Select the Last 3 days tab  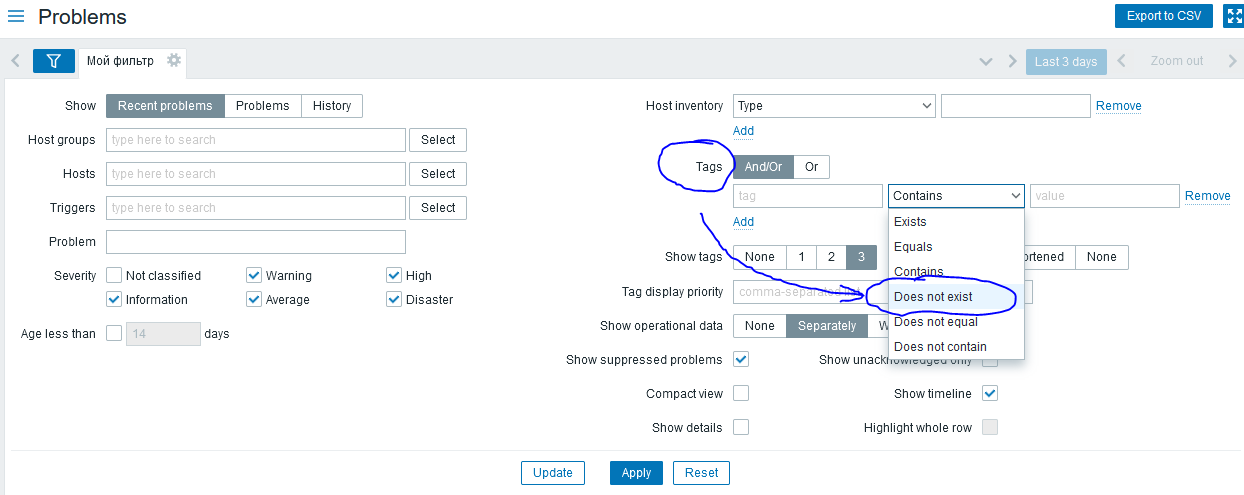(1066, 61)
